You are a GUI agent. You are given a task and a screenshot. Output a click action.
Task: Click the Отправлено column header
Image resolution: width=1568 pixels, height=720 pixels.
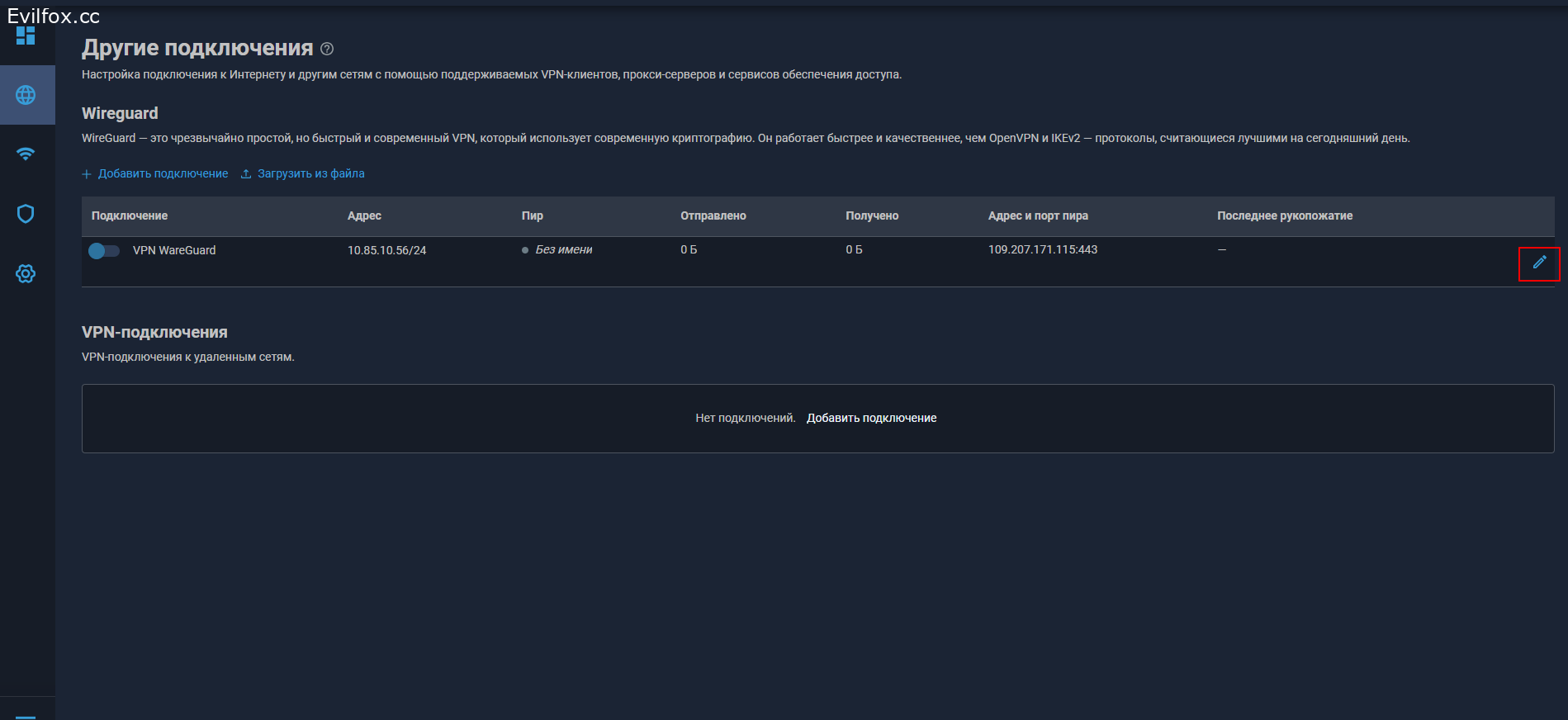[x=713, y=216]
